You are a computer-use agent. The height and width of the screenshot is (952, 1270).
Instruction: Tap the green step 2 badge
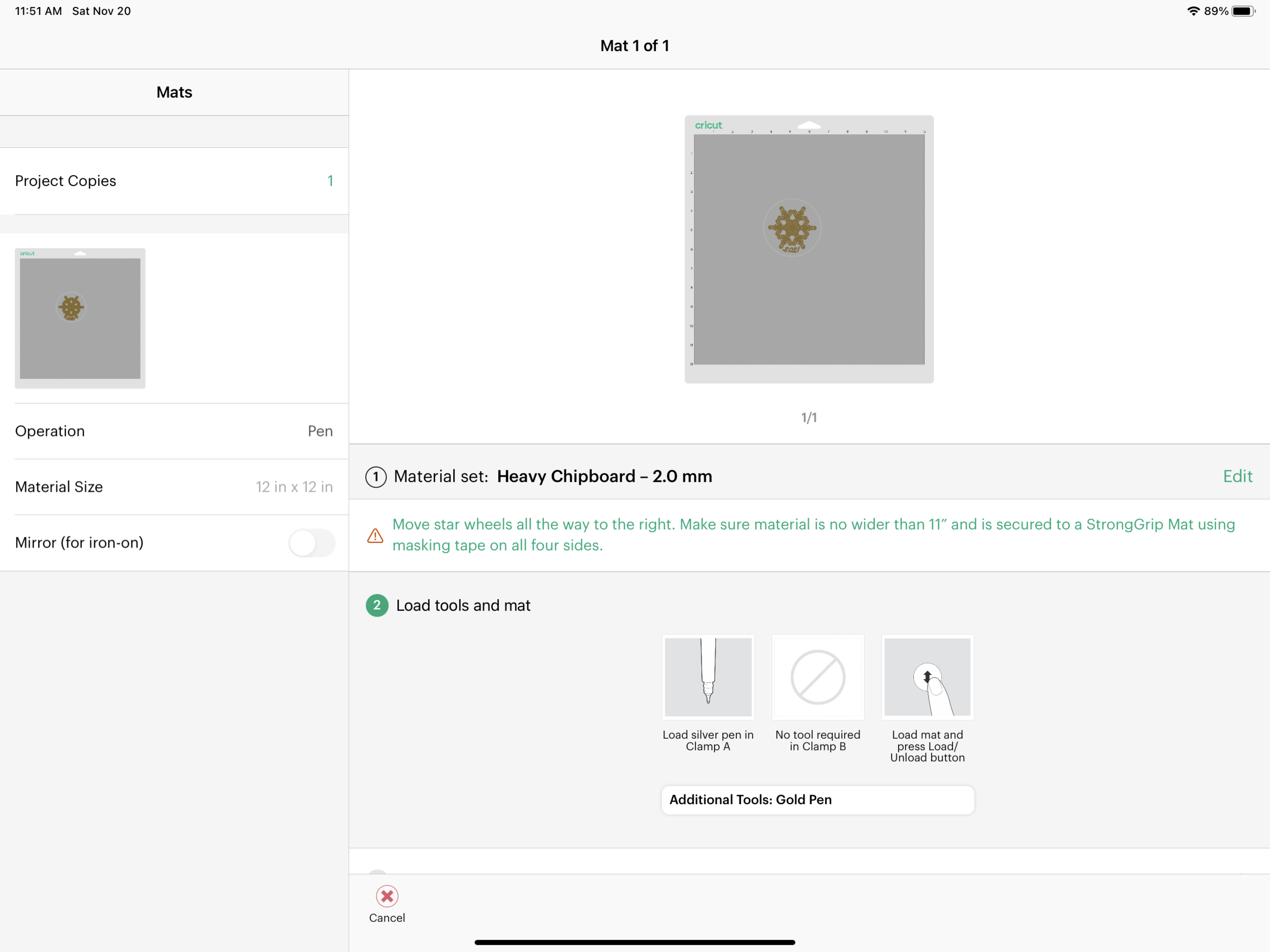pos(377,605)
